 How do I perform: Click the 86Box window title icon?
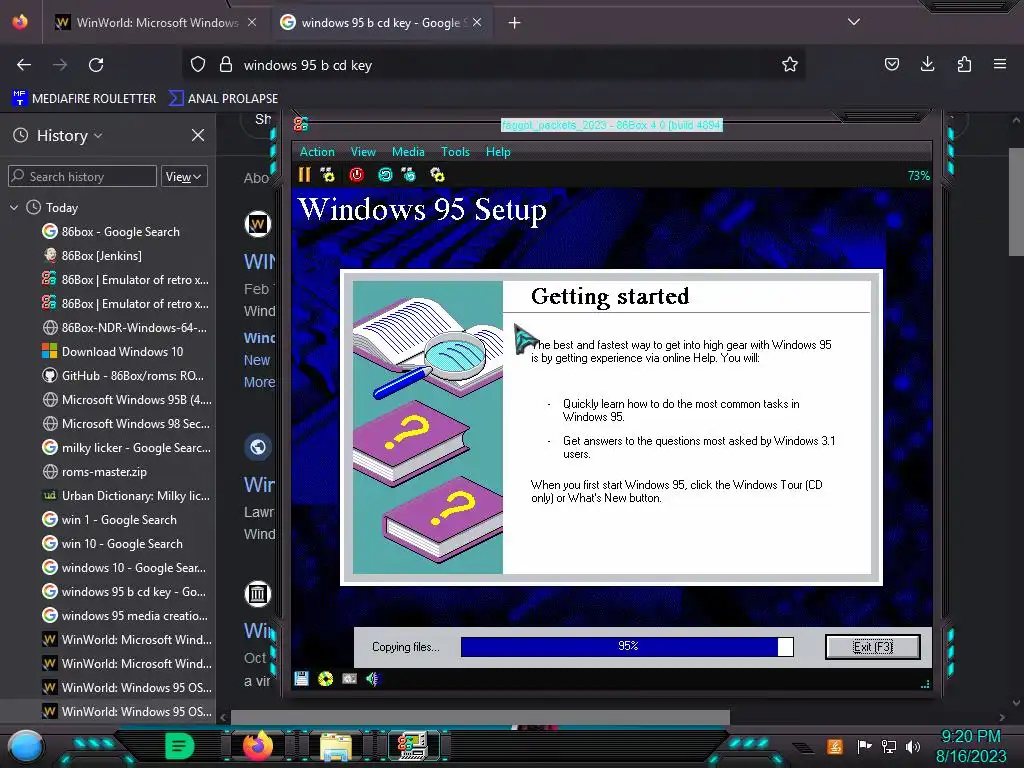tap(300, 124)
